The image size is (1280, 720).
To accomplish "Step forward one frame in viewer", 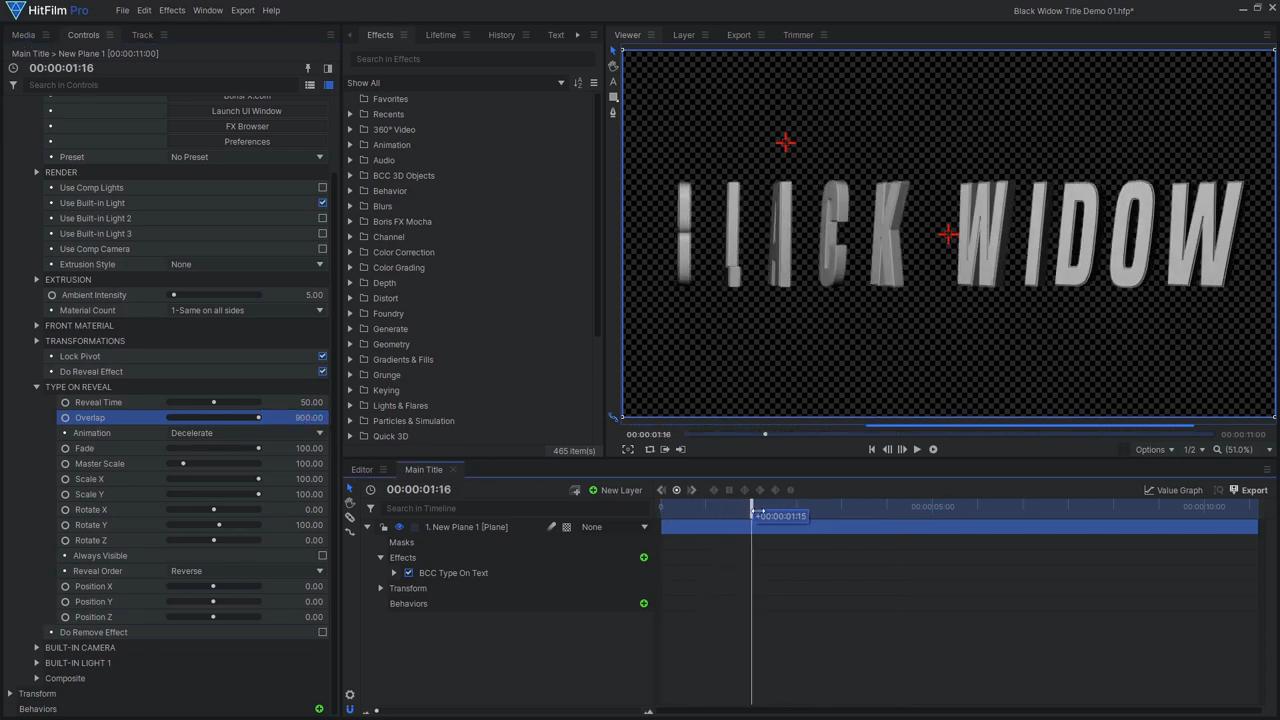I will click(x=902, y=450).
